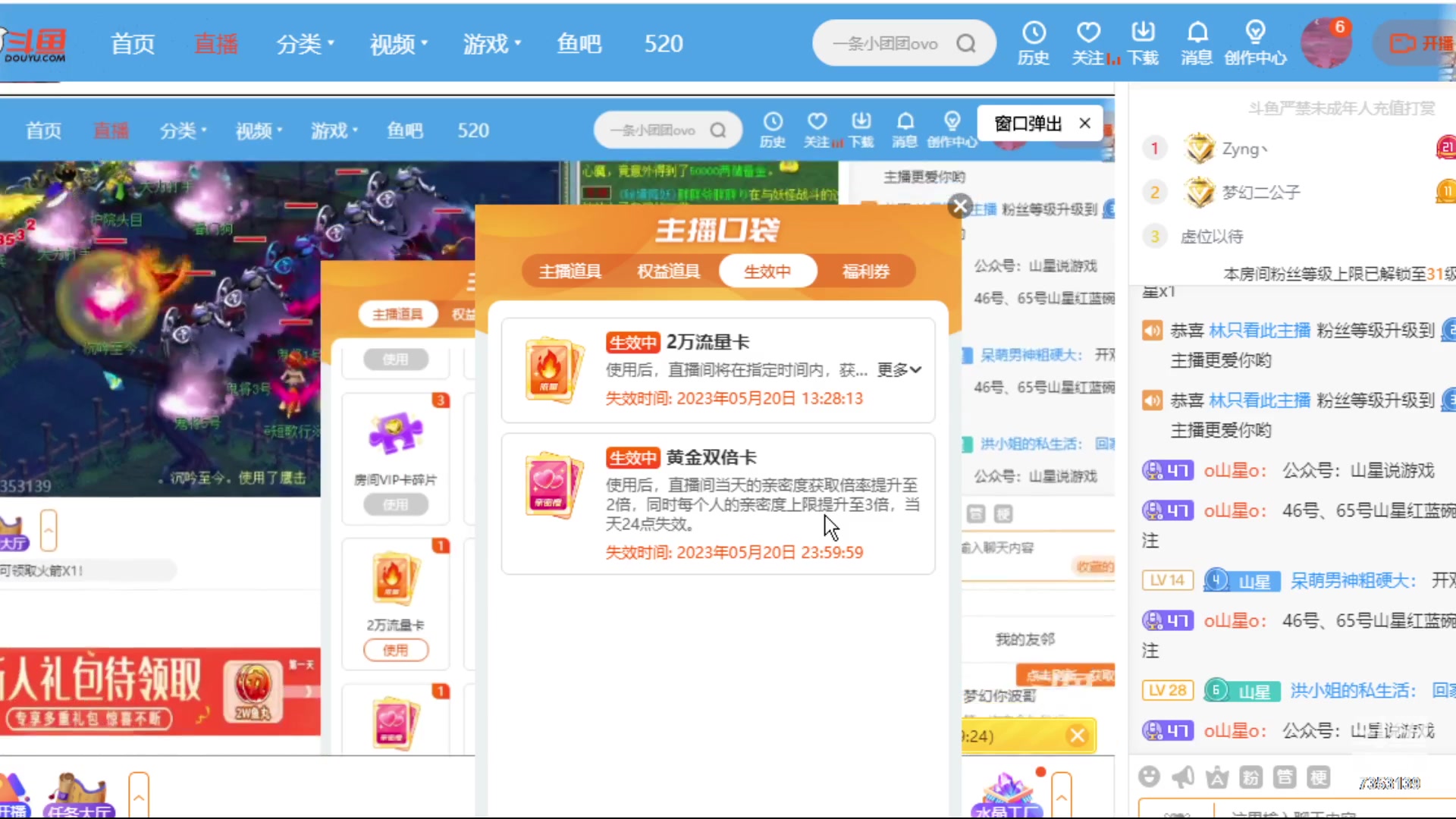
Task: Click 下载 download icon in top blue bar
Action: pyautogui.click(x=1143, y=43)
